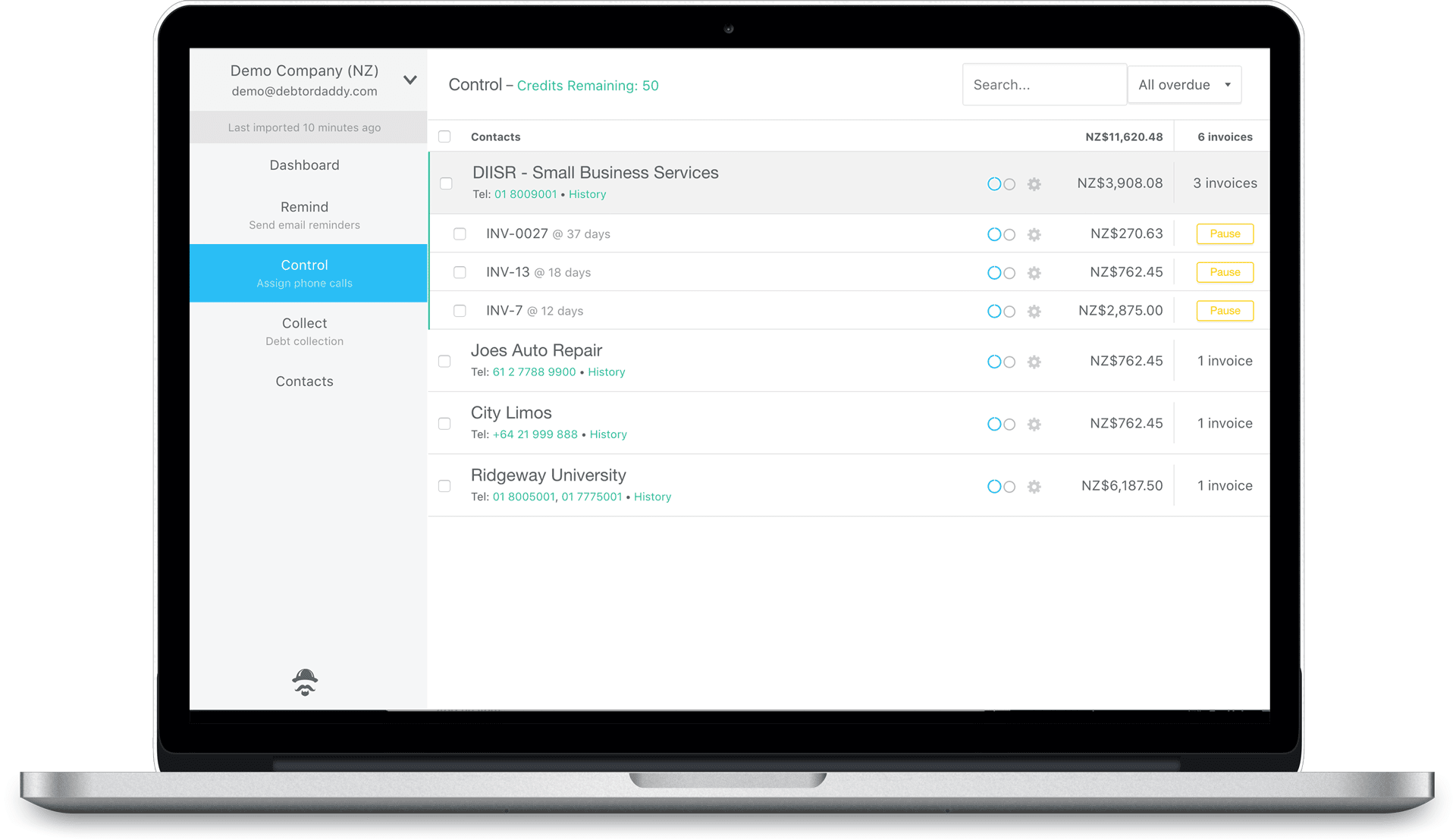
Task: Open History for Joes Auto Repair
Action: pos(607,372)
